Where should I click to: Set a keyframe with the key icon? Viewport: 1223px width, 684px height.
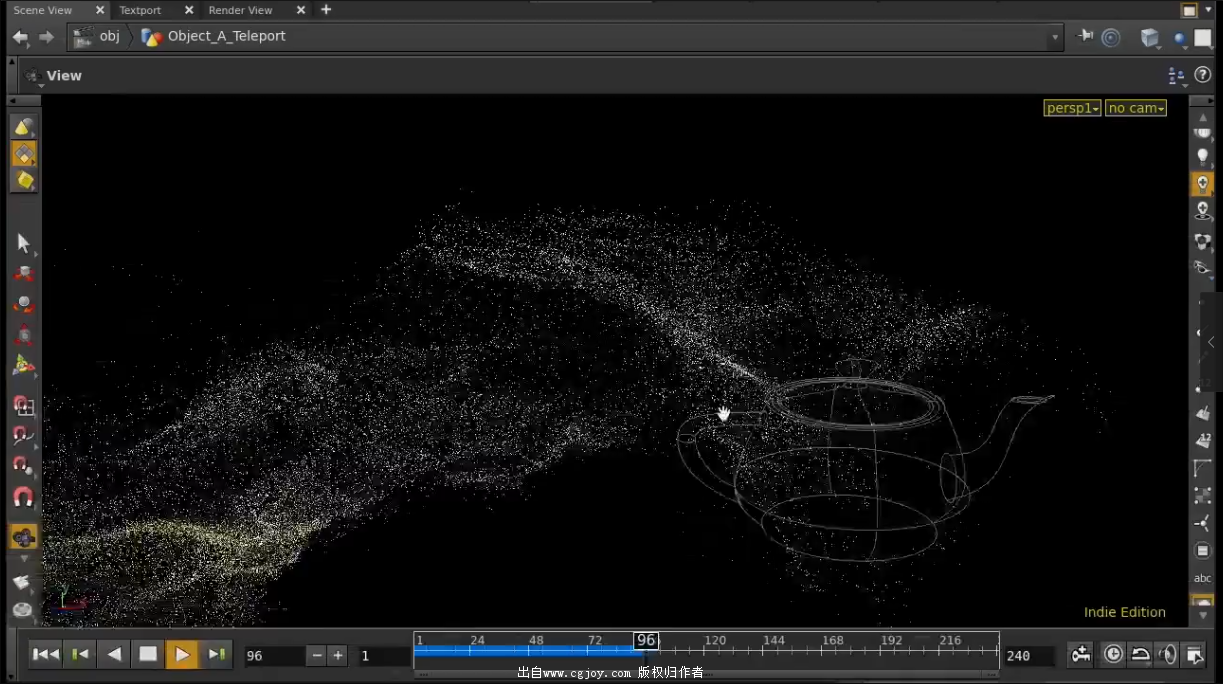1081,655
